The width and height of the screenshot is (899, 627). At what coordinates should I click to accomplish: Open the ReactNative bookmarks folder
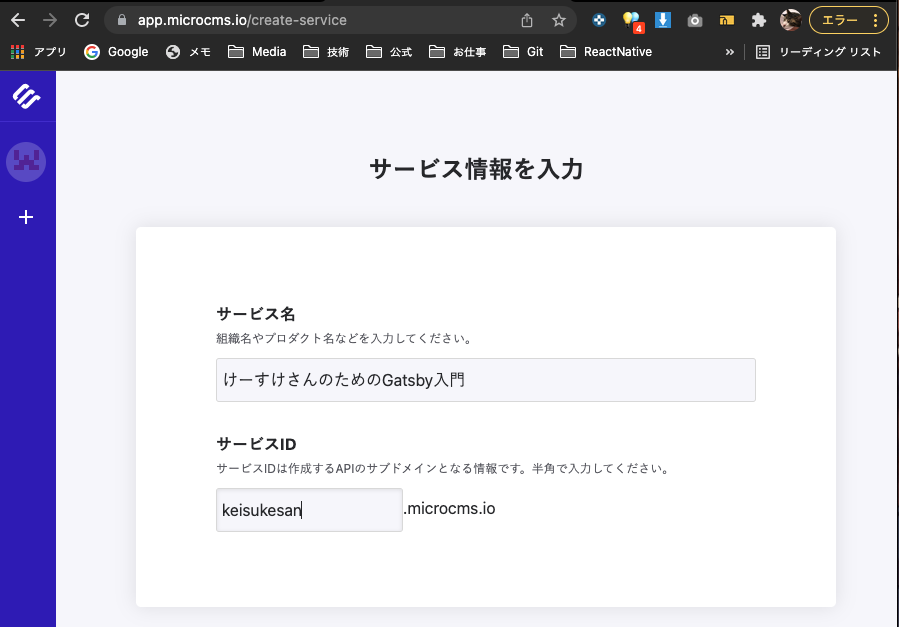coord(606,52)
